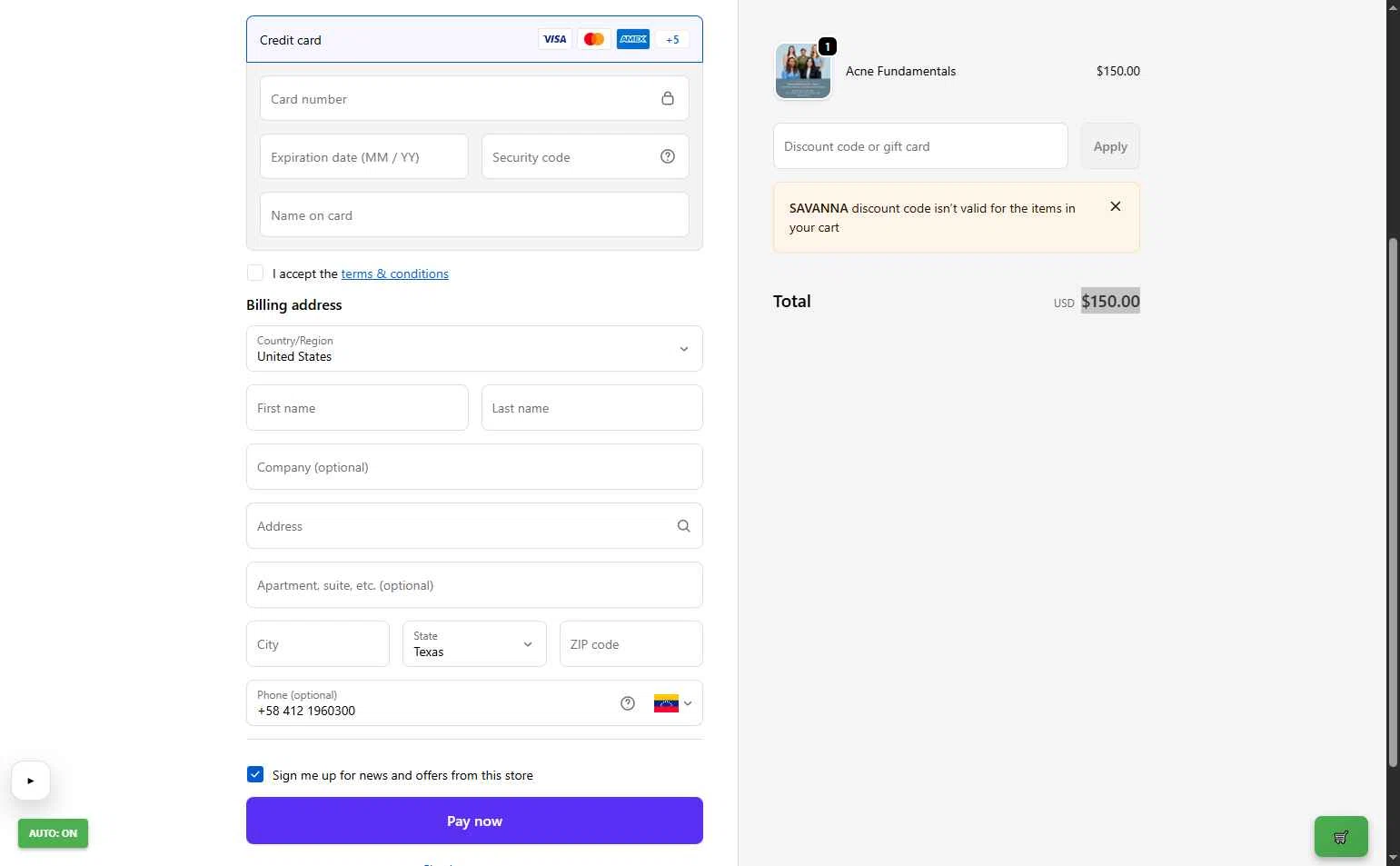This screenshot has width=1400, height=866.
Task: Click the scrollbar down arrow
Action: (x=1393, y=858)
